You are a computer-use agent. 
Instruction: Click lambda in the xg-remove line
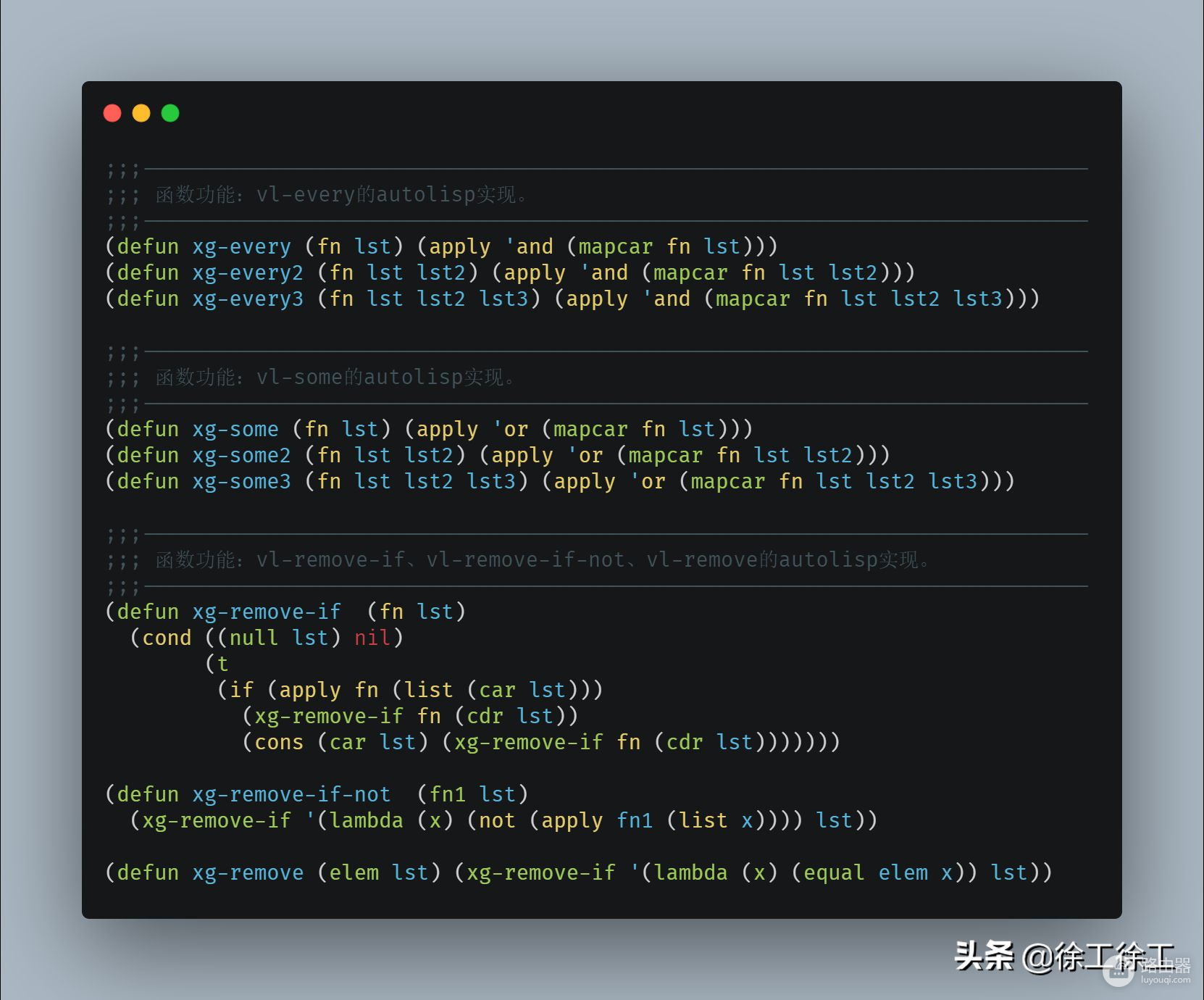pos(690,873)
